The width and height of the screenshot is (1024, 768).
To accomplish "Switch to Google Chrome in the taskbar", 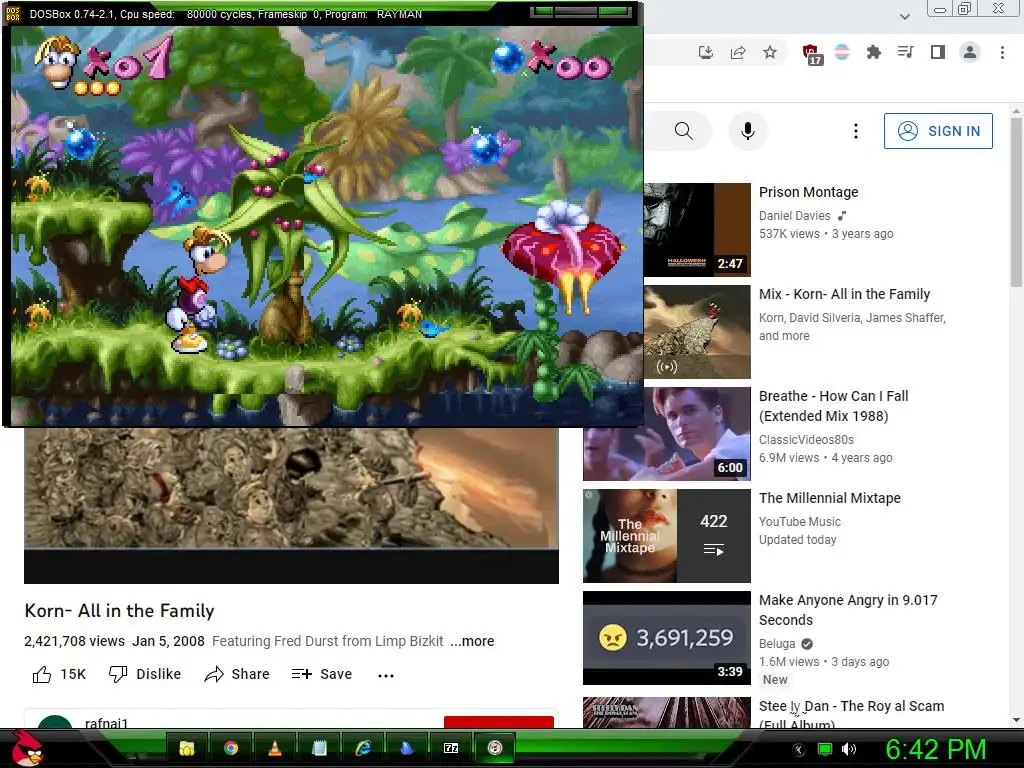I will tap(231, 748).
